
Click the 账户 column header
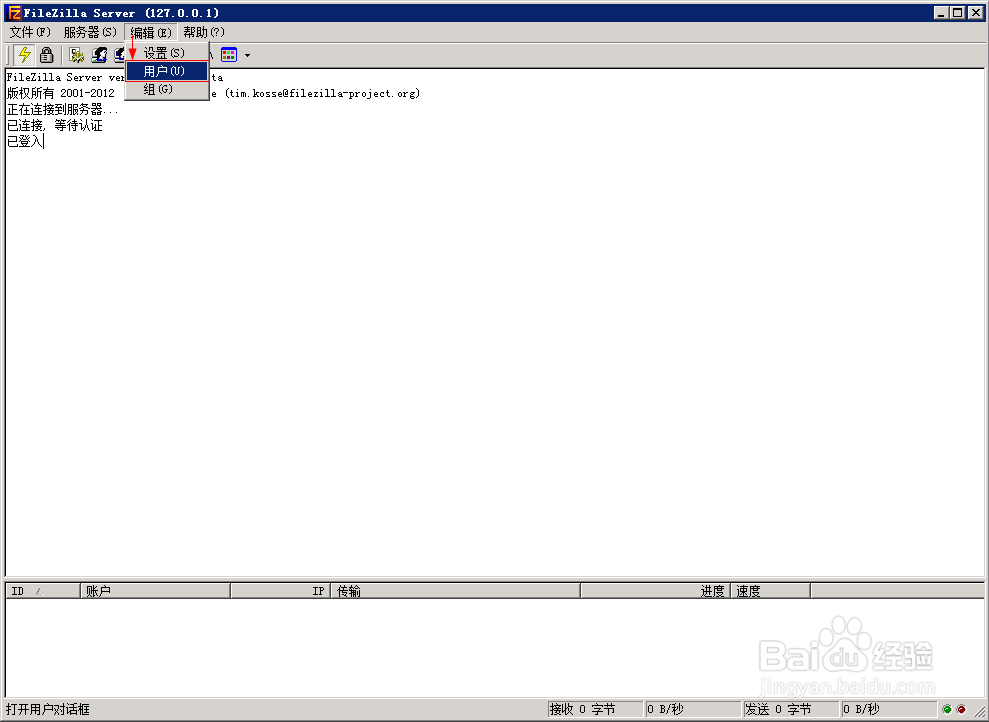[x=155, y=591]
